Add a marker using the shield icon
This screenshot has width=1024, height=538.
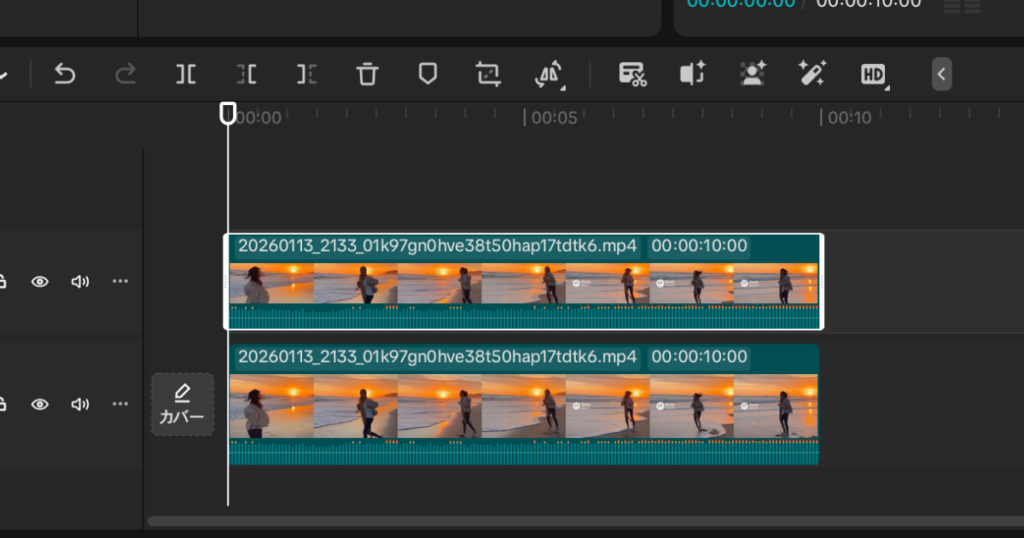click(x=428, y=74)
